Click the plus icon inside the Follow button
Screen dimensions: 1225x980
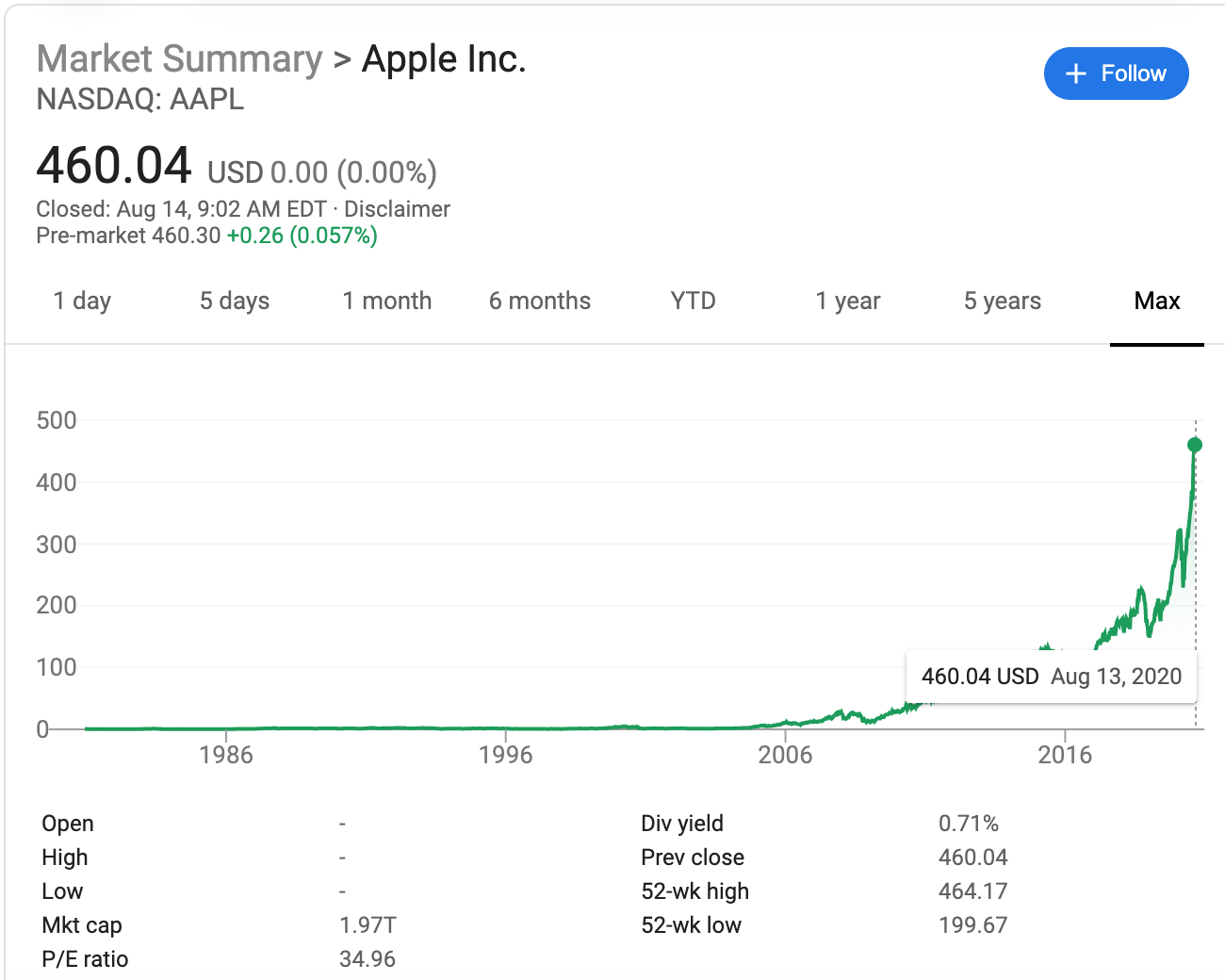click(1075, 73)
